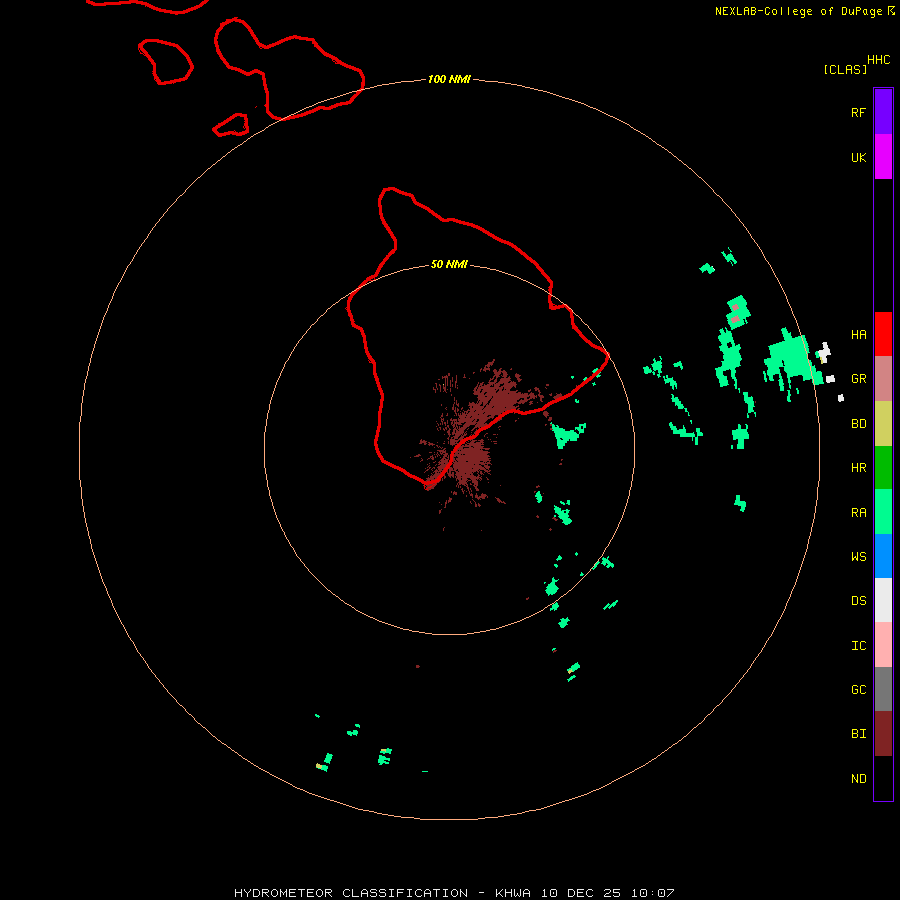Click the HA red legend swatch
The height and width of the screenshot is (900, 900).
883,334
